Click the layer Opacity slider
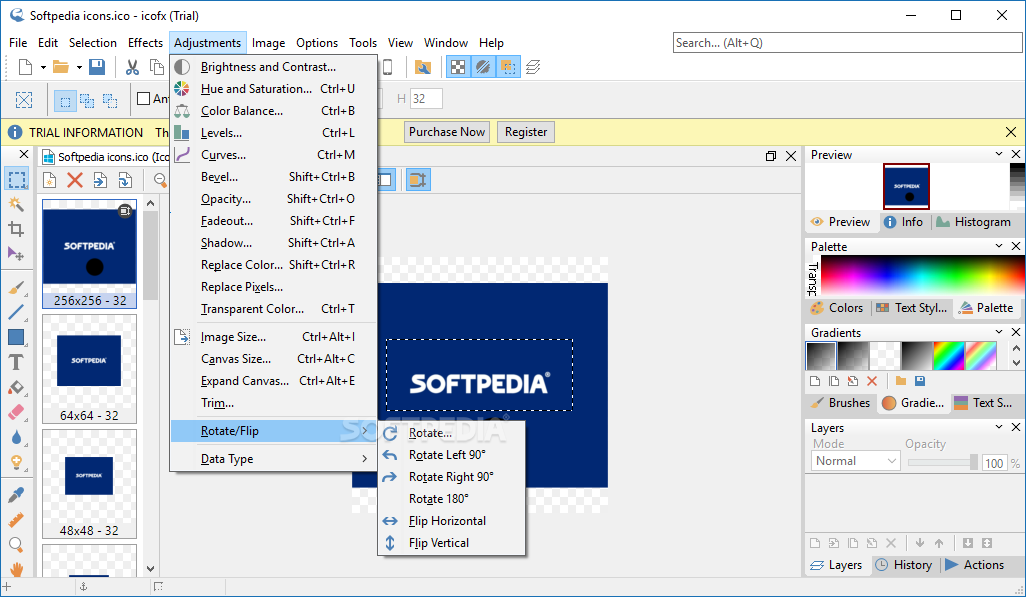Viewport: 1026px width, 597px height. [x=942, y=462]
